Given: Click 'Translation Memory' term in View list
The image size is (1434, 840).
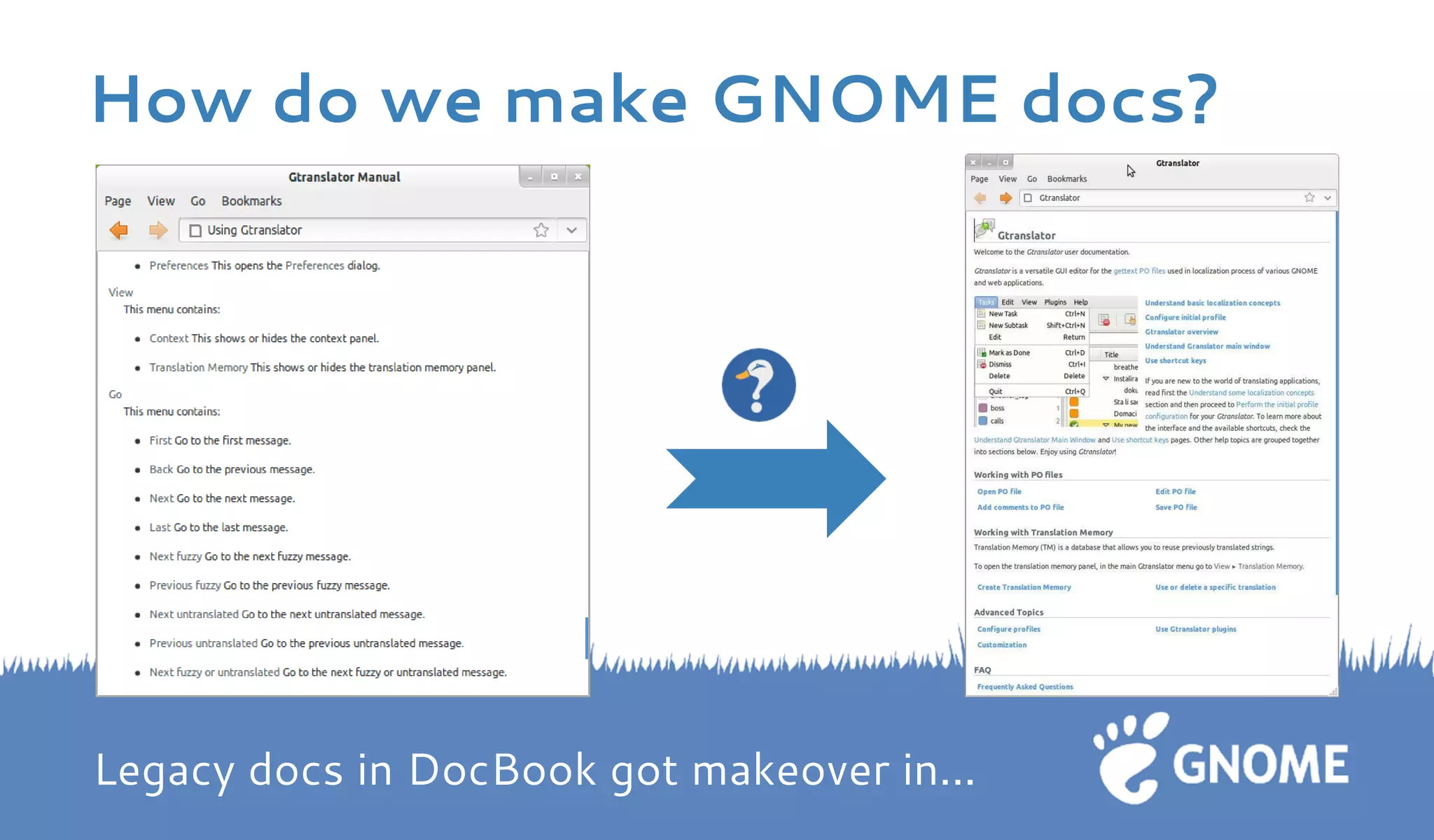Looking at the screenshot, I should (x=198, y=367).
